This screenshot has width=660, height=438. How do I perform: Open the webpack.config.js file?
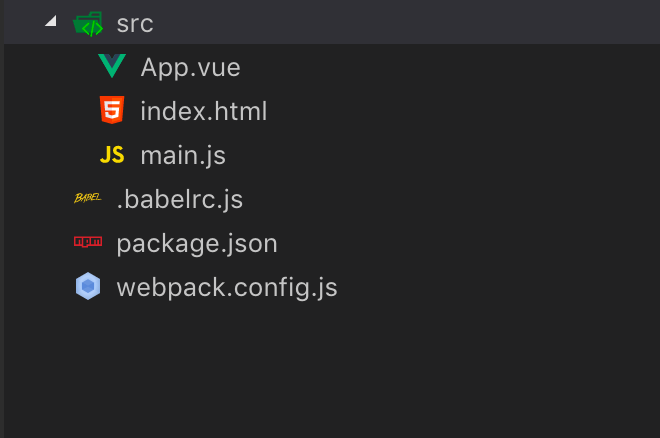tap(227, 288)
